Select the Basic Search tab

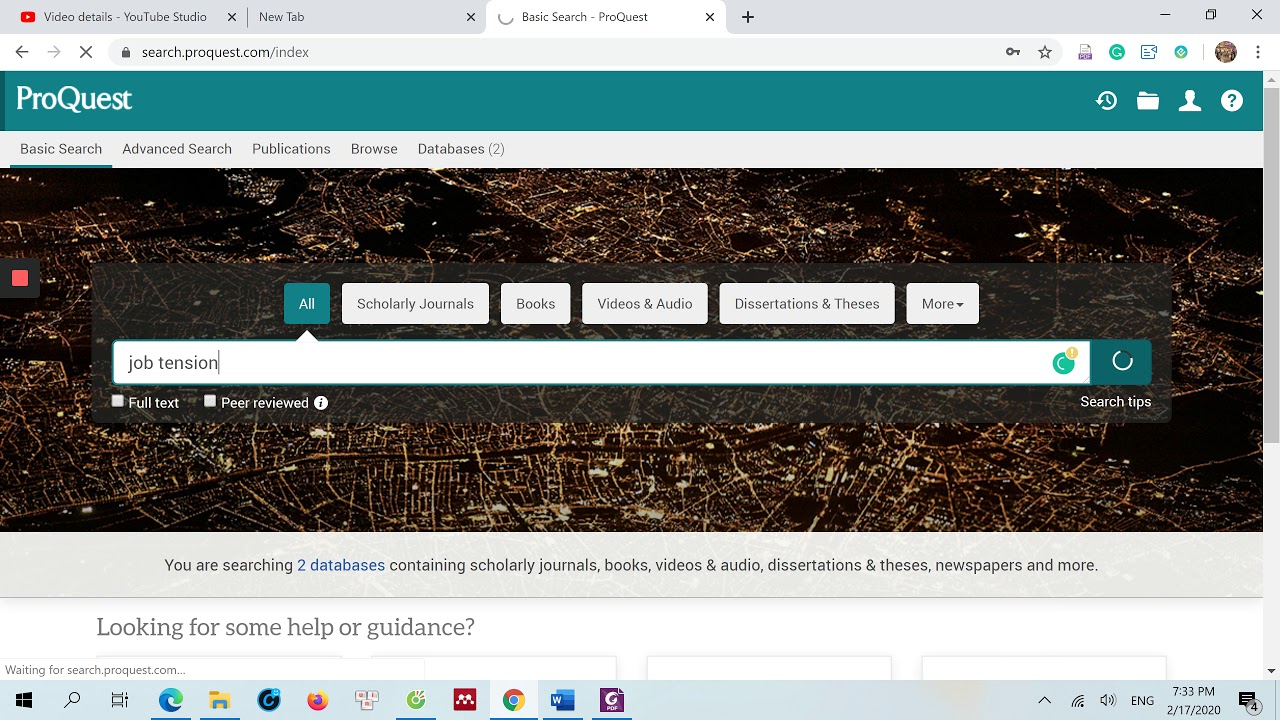61,149
